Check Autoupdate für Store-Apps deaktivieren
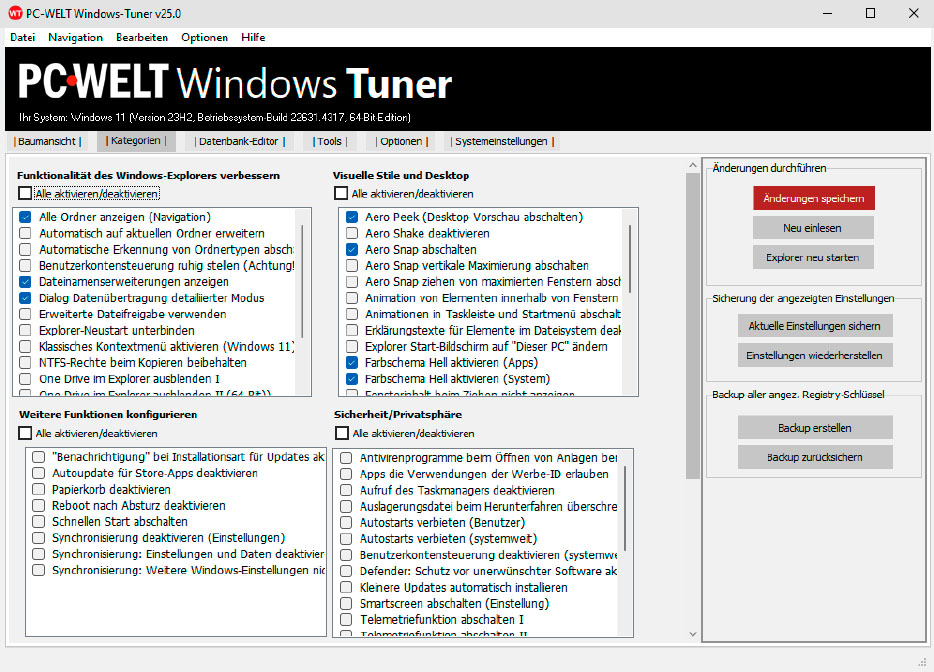The height and width of the screenshot is (672, 934). point(39,473)
